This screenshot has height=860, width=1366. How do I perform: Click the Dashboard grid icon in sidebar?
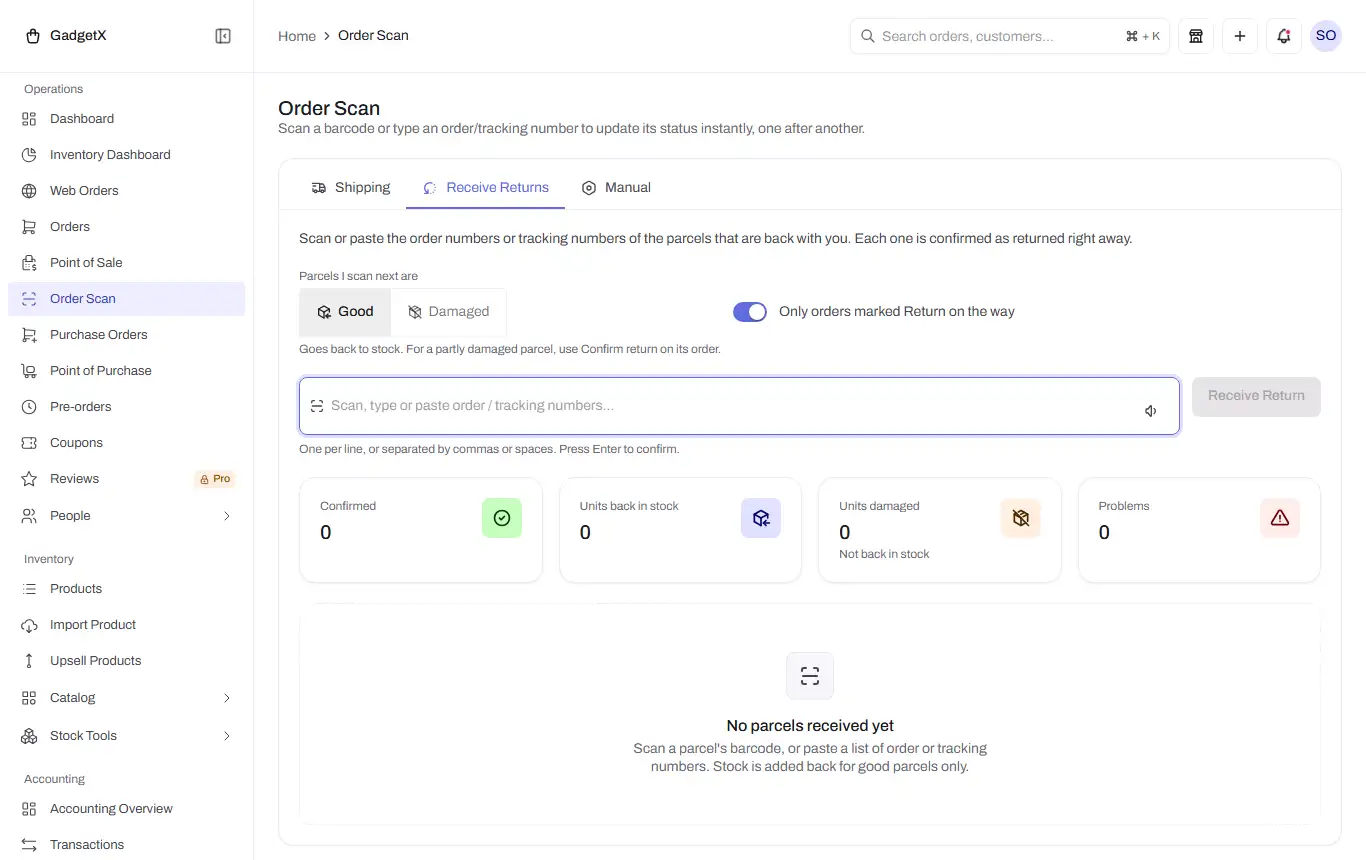29,119
